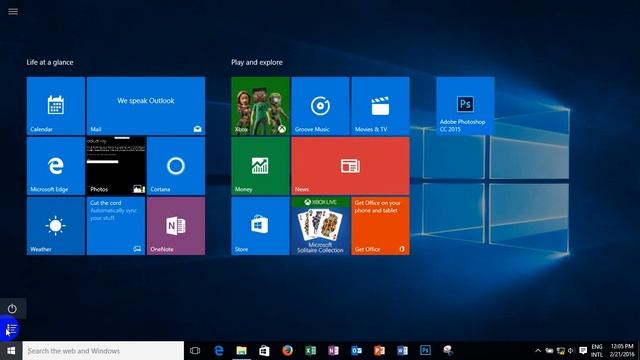Open the Calendar tile
Viewport: 640px width, 360px height.
click(56, 106)
